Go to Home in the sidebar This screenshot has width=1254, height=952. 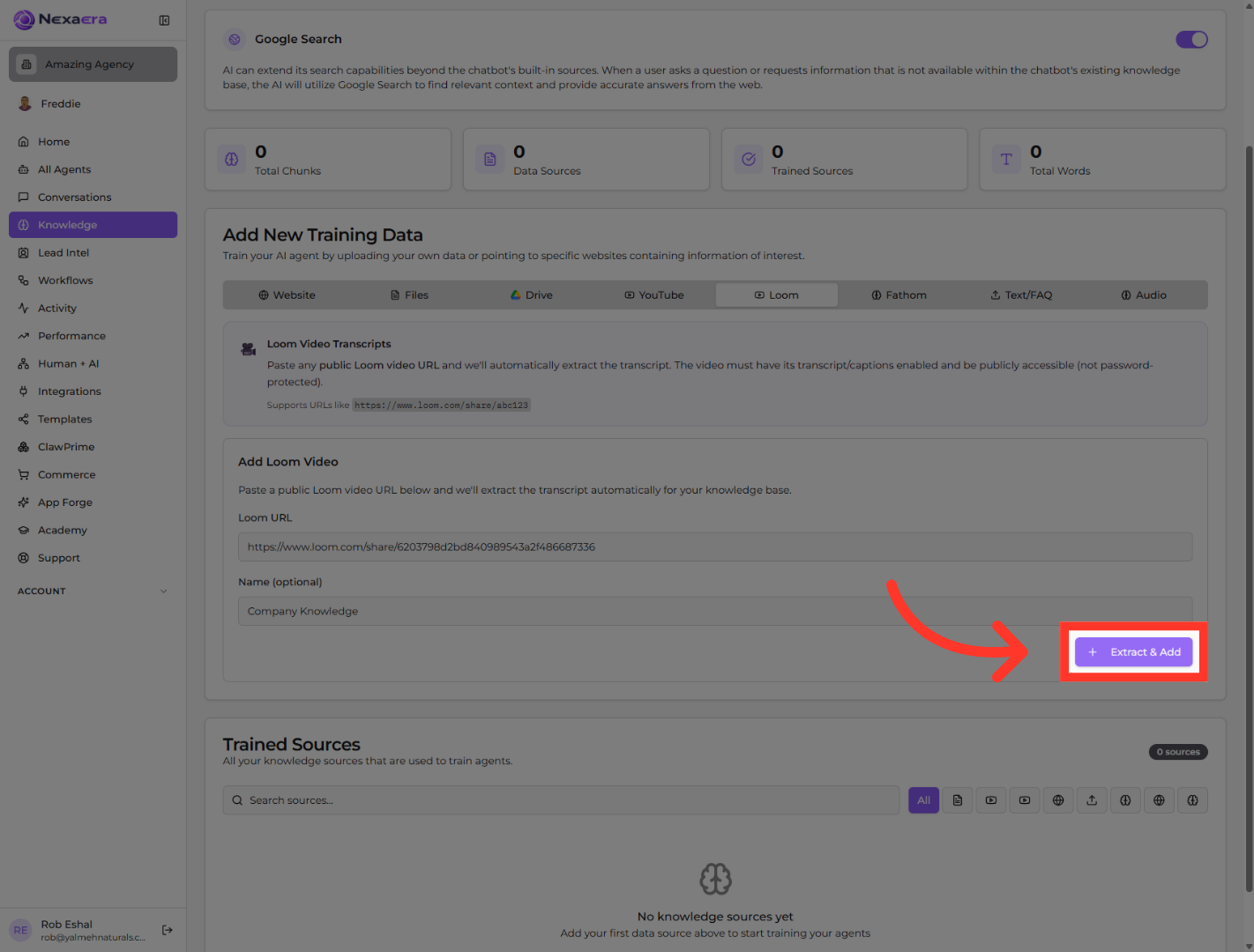pos(93,142)
